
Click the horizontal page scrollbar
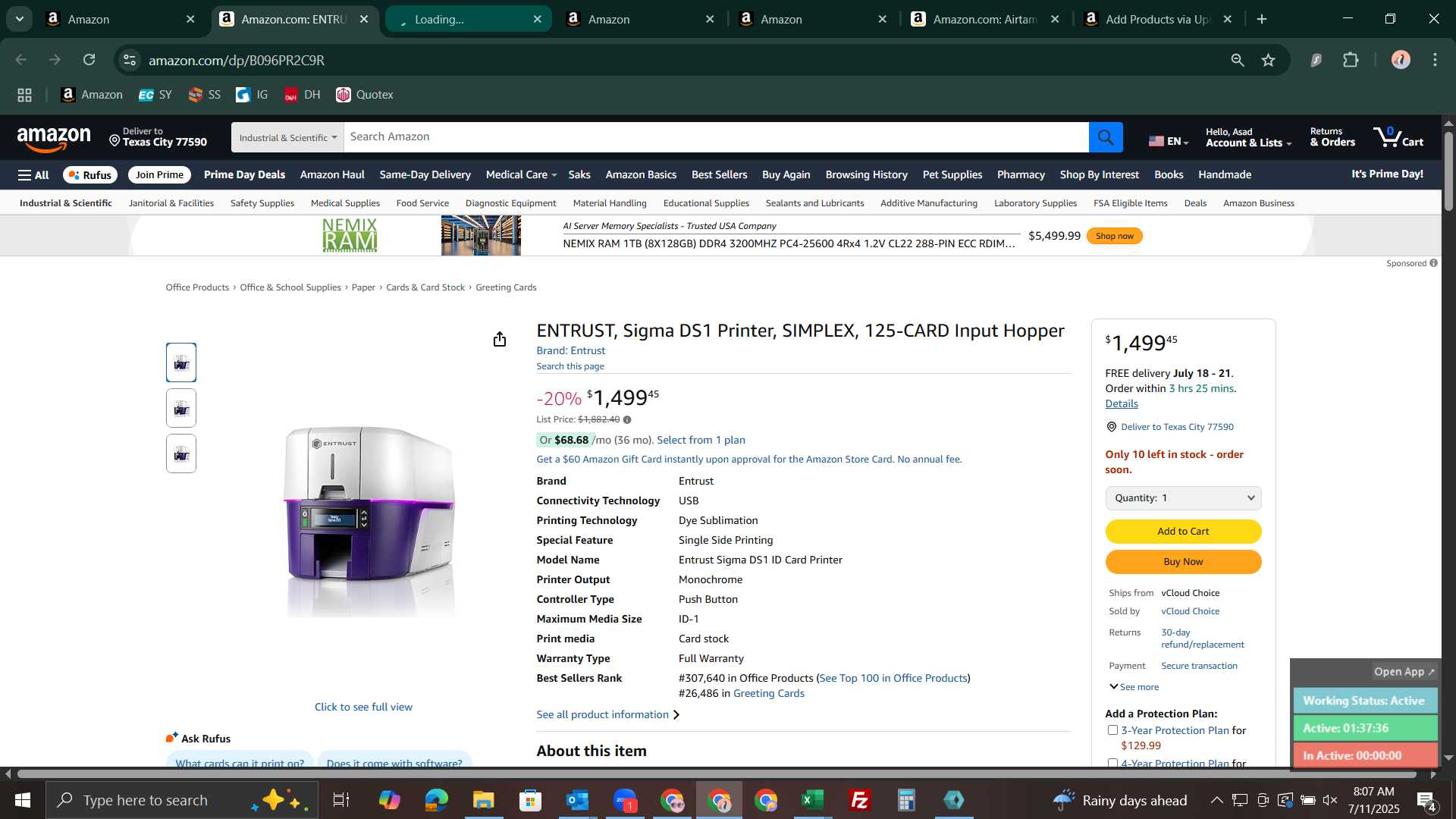tap(717, 774)
